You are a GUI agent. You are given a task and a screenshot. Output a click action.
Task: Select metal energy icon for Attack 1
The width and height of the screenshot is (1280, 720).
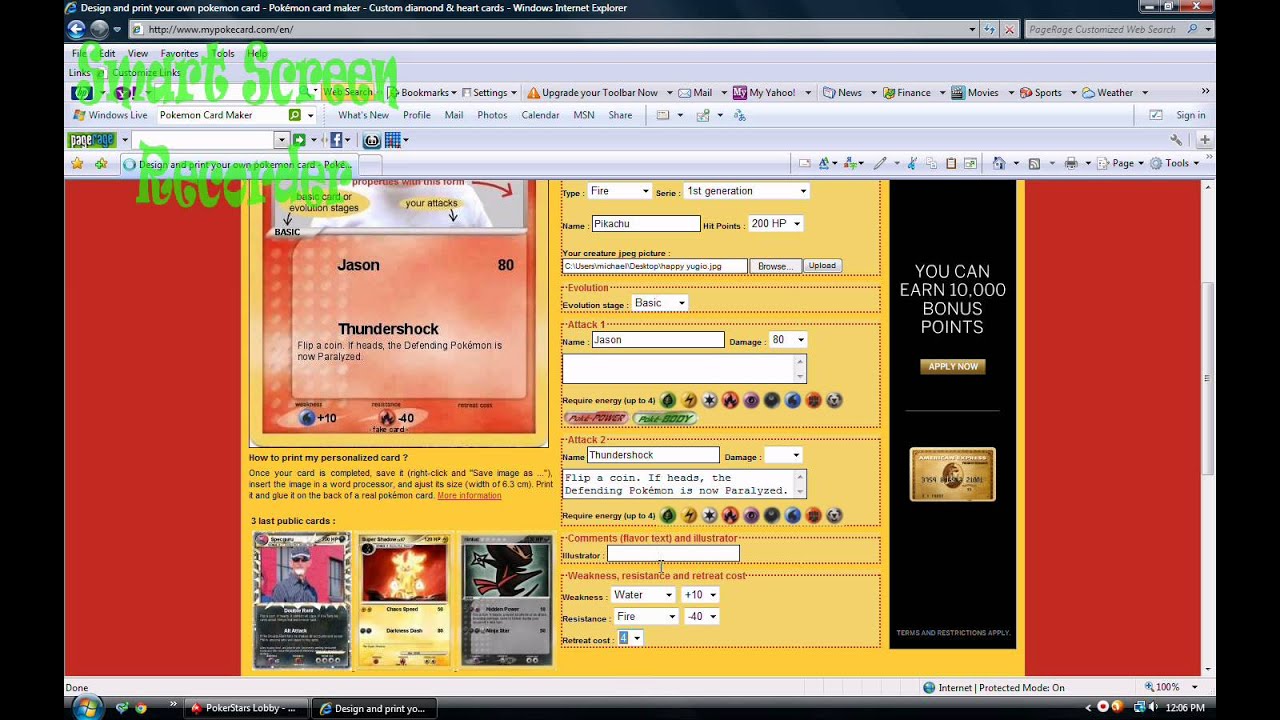(x=834, y=400)
